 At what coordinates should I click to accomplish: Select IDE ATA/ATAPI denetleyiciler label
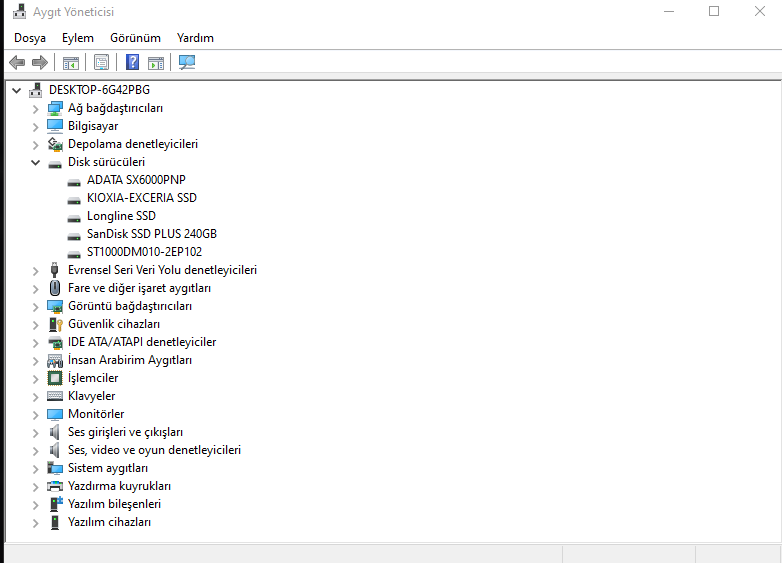pyautogui.click(x=142, y=342)
